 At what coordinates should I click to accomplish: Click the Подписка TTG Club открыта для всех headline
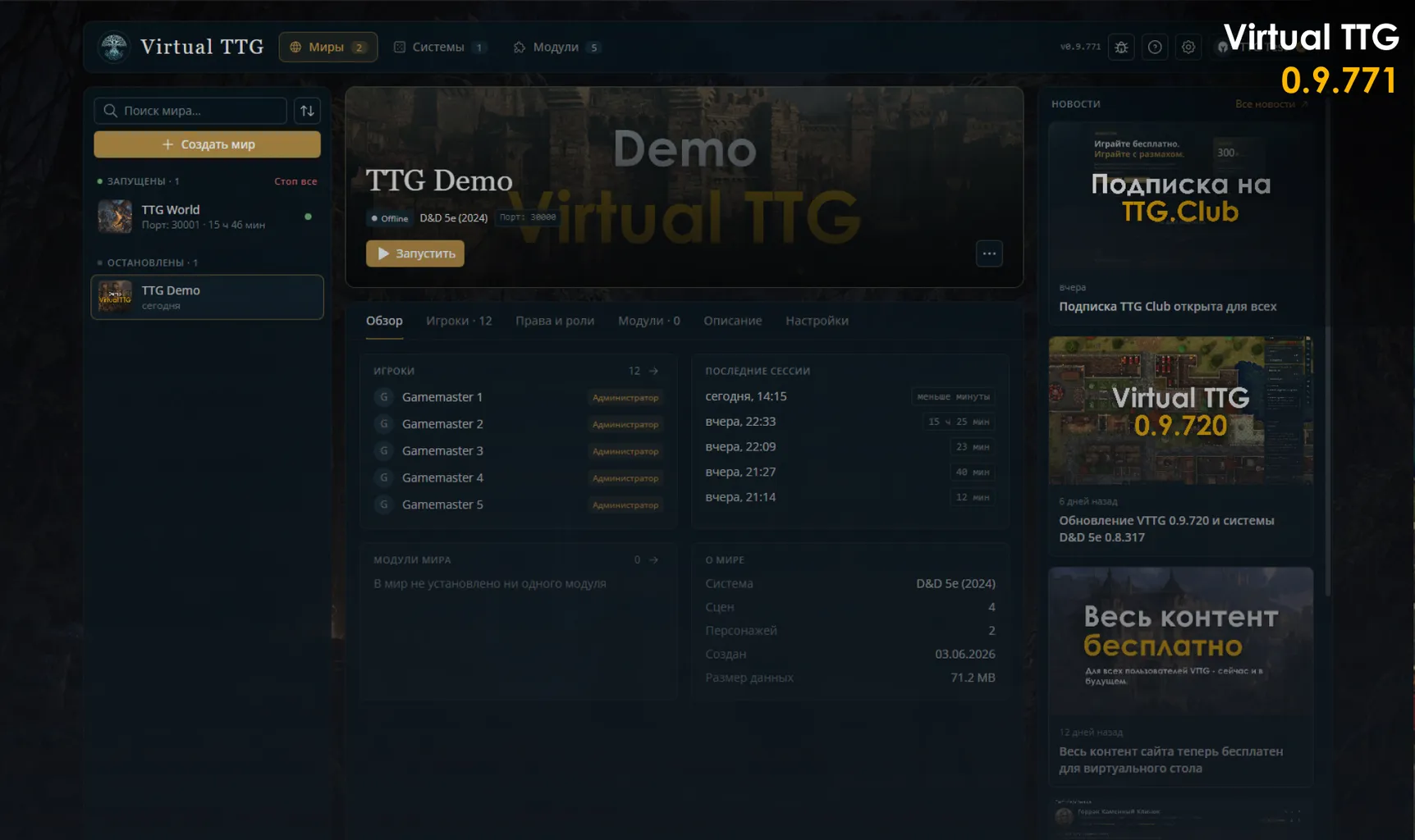1168,307
